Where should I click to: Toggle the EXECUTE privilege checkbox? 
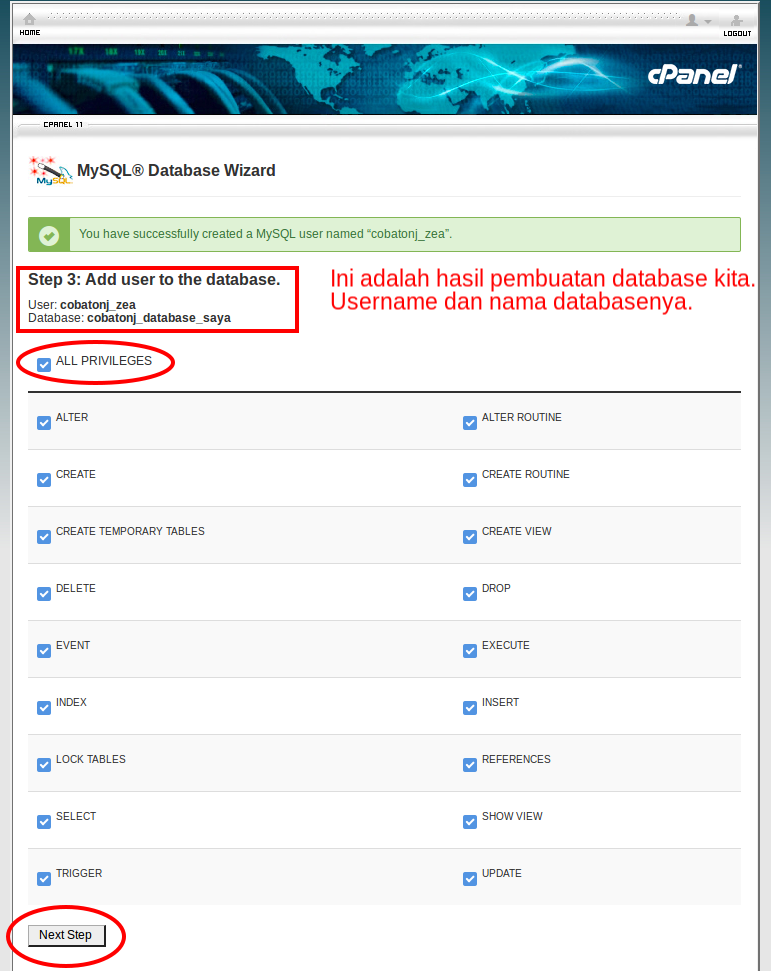pyautogui.click(x=470, y=651)
